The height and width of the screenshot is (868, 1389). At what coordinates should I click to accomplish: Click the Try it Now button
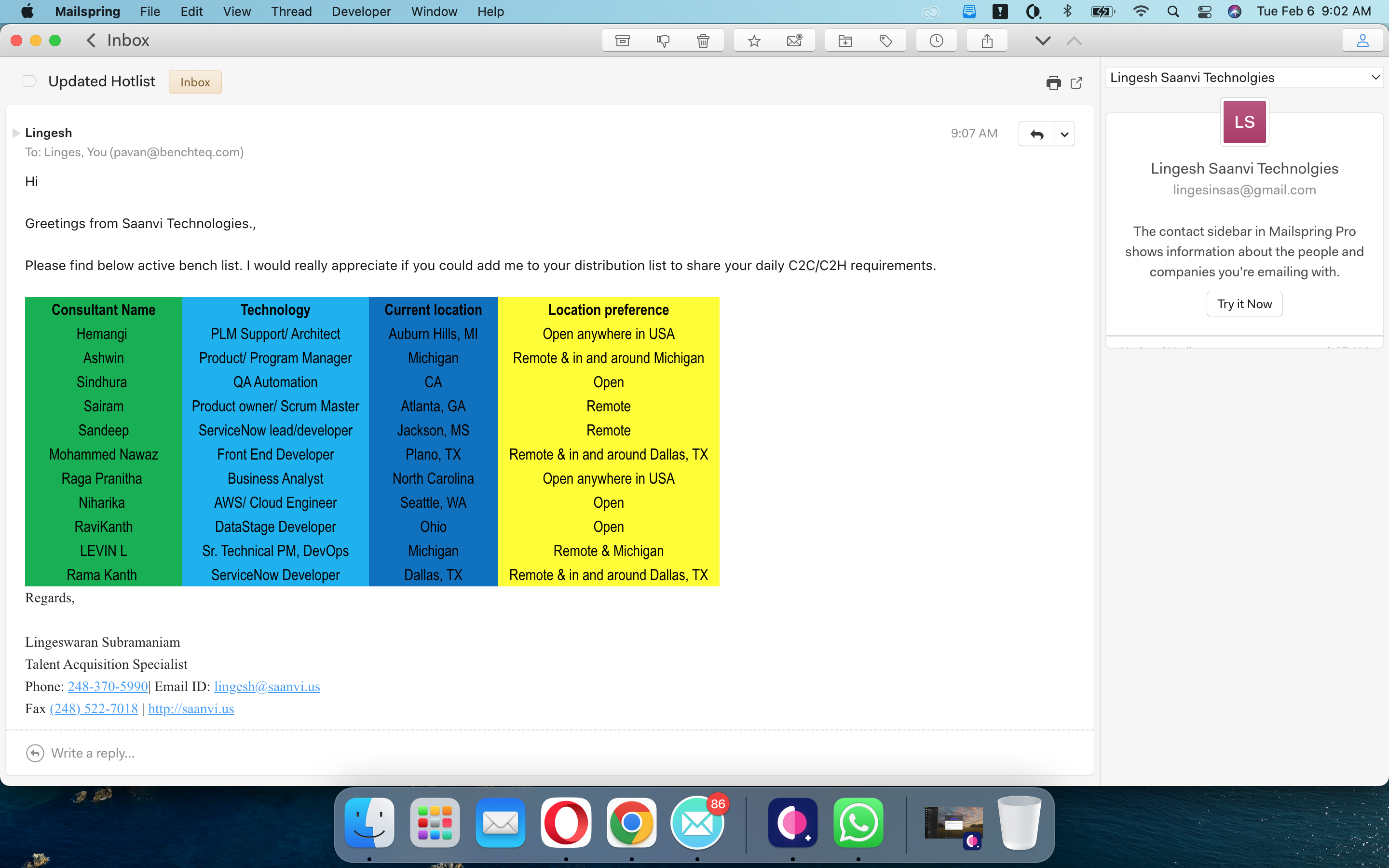click(1244, 304)
